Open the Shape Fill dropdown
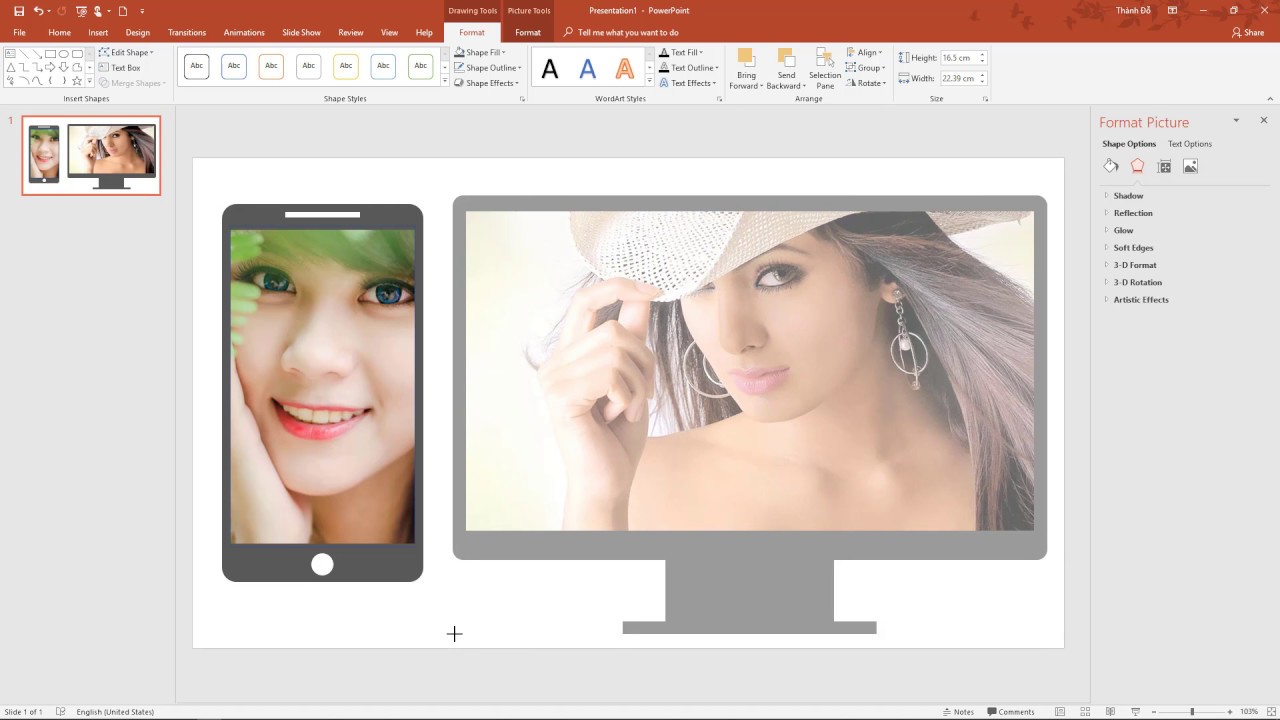The image size is (1280, 720). point(486,53)
